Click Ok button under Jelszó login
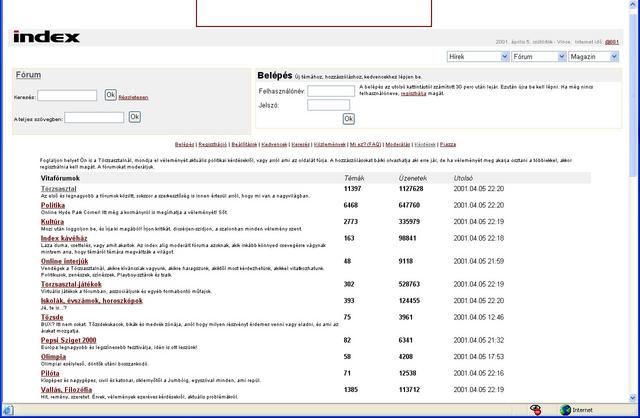The width and height of the screenshot is (640, 418). [349, 119]
